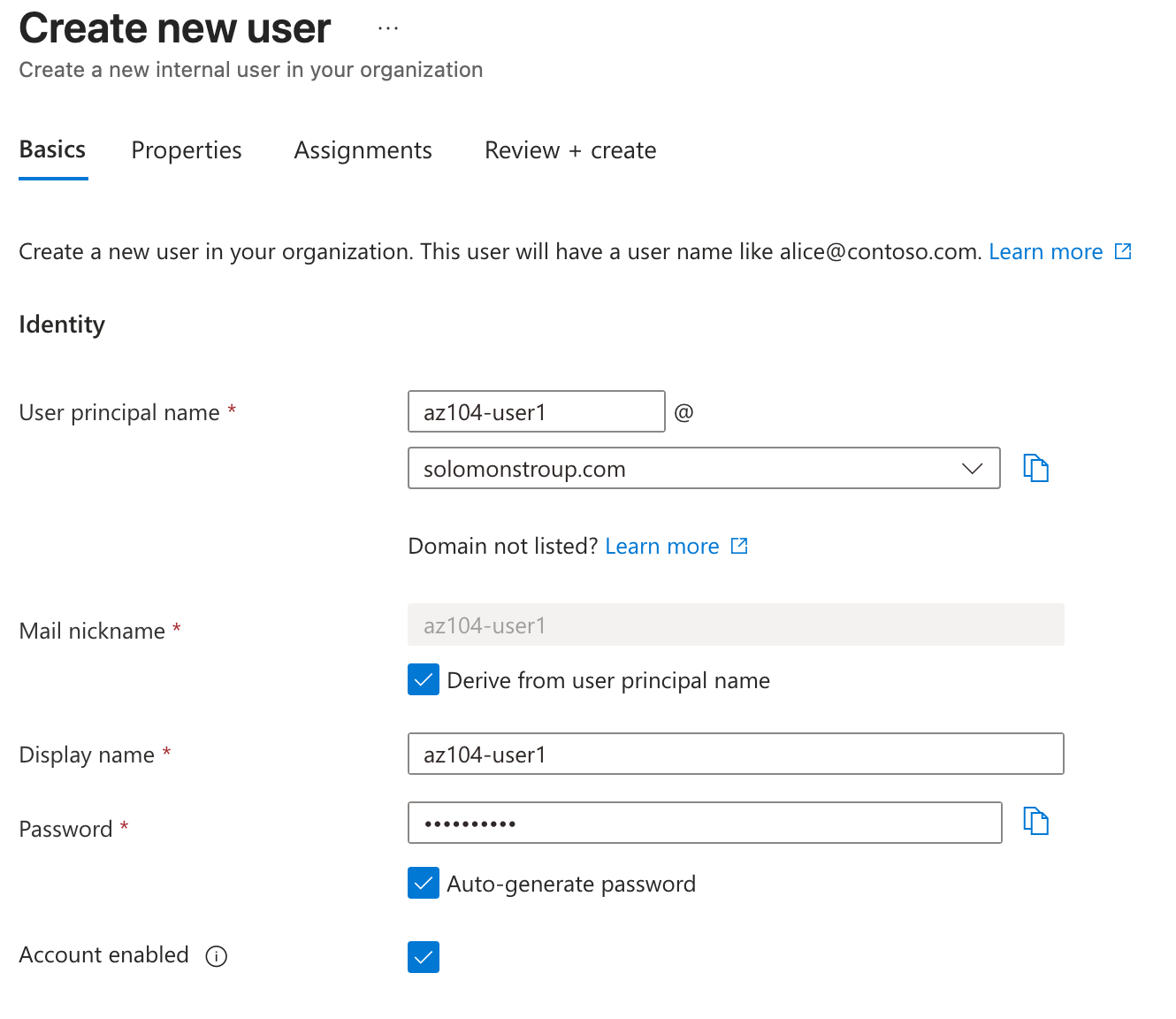Click inside the Password field
The width and height of the screenshot is (1176, 1019).
click(x=704, y=822)
